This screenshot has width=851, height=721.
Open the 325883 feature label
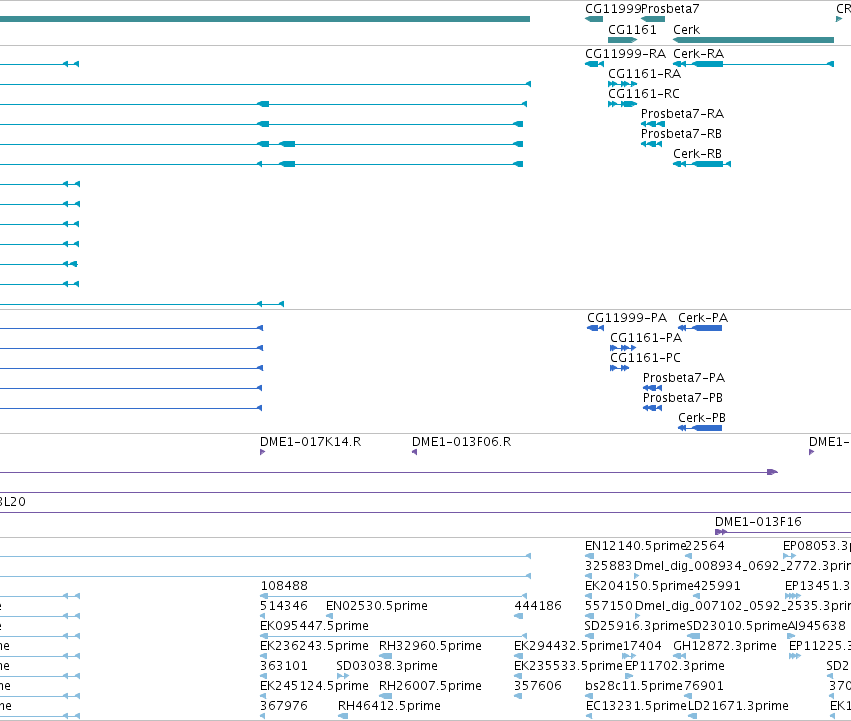pos(608,566)
